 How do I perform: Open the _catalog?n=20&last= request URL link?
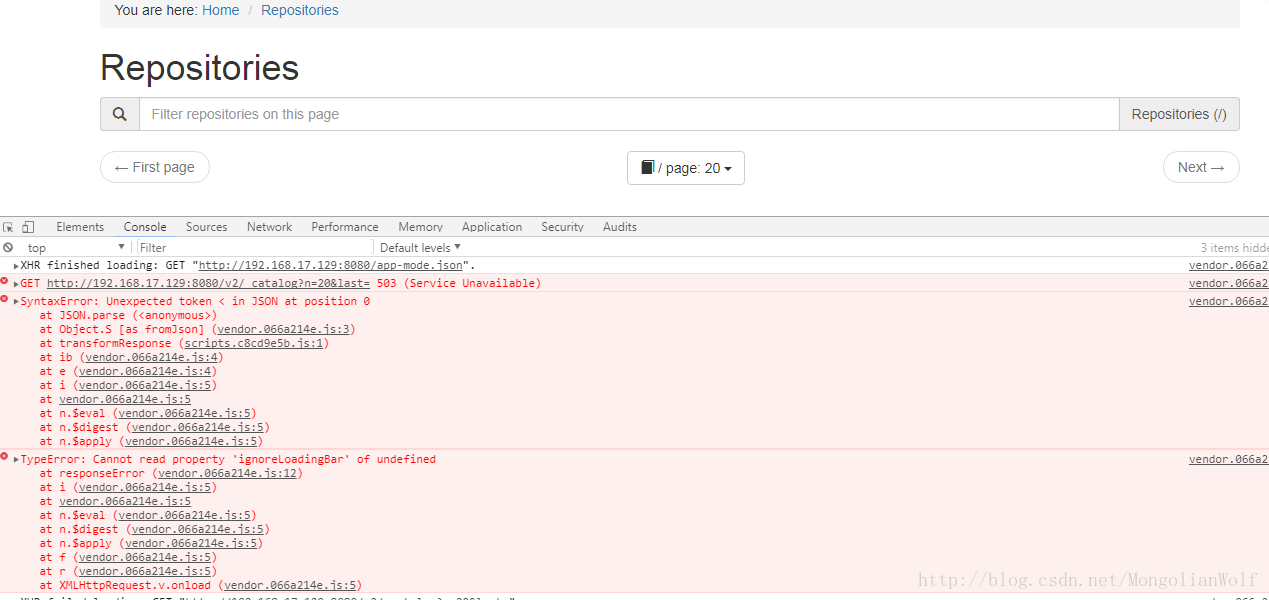209,283
